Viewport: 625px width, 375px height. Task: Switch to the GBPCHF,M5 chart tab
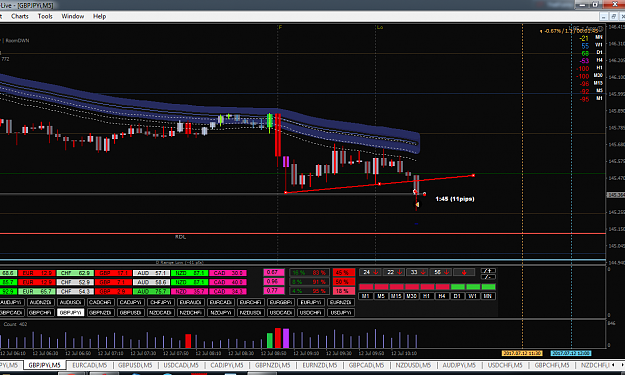(x=552, y=365)
